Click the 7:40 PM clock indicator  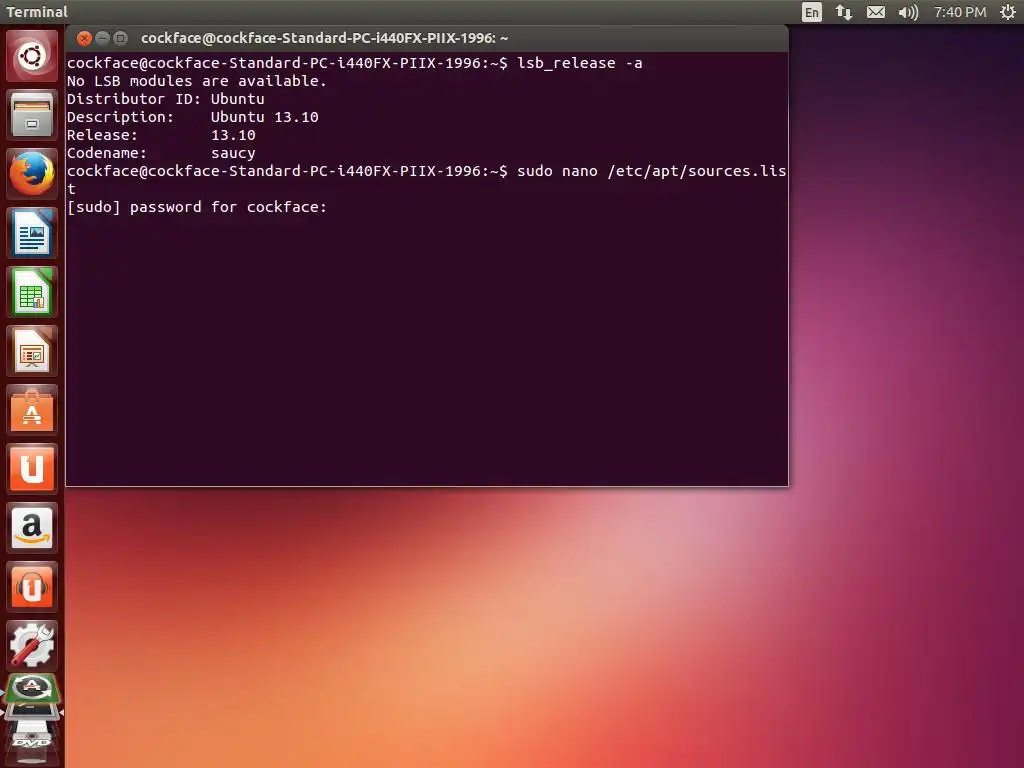[x=959, y=12]
